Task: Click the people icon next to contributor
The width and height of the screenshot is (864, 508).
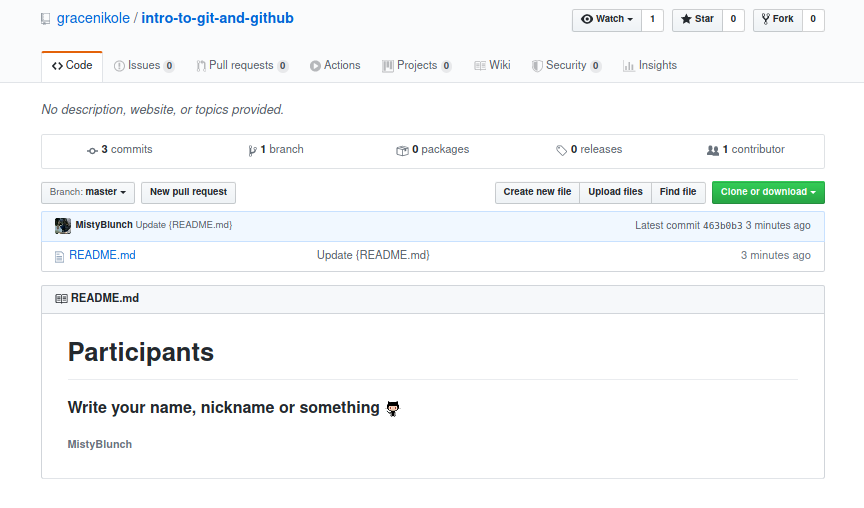Action: 713,150
